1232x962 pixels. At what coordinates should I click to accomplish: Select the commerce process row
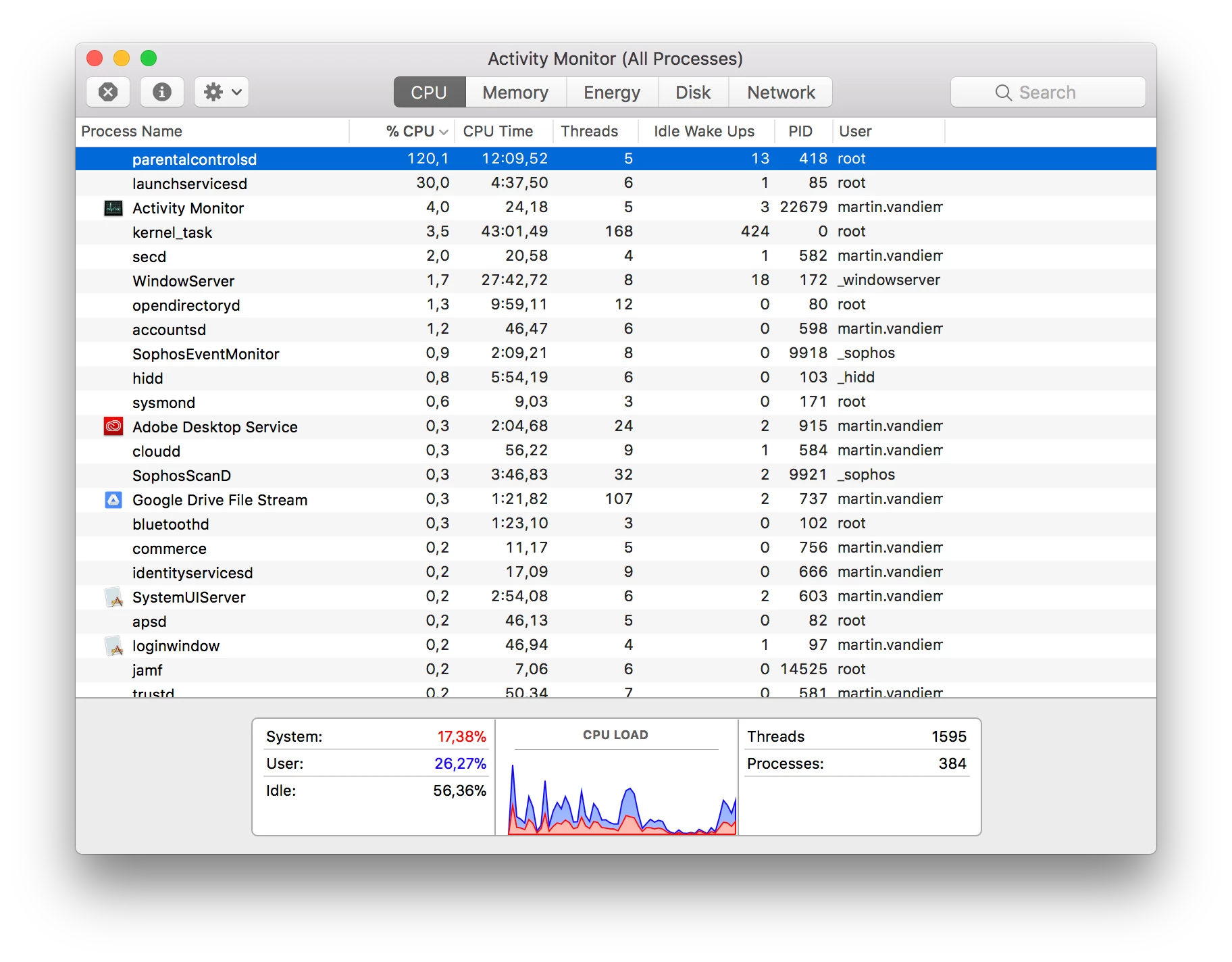tap(616, 548)
